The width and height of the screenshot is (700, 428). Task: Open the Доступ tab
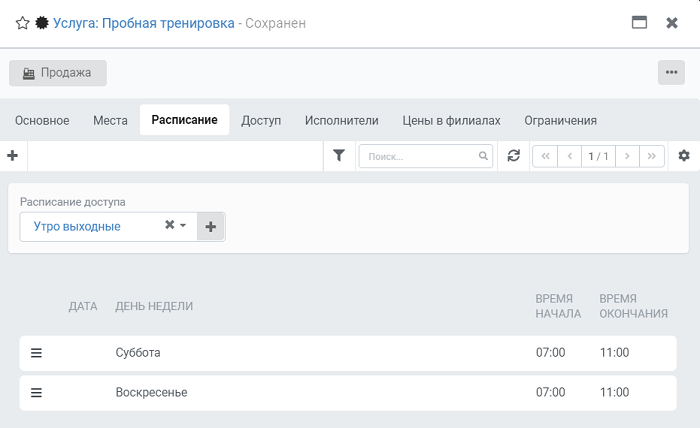[x=261, y=121]
